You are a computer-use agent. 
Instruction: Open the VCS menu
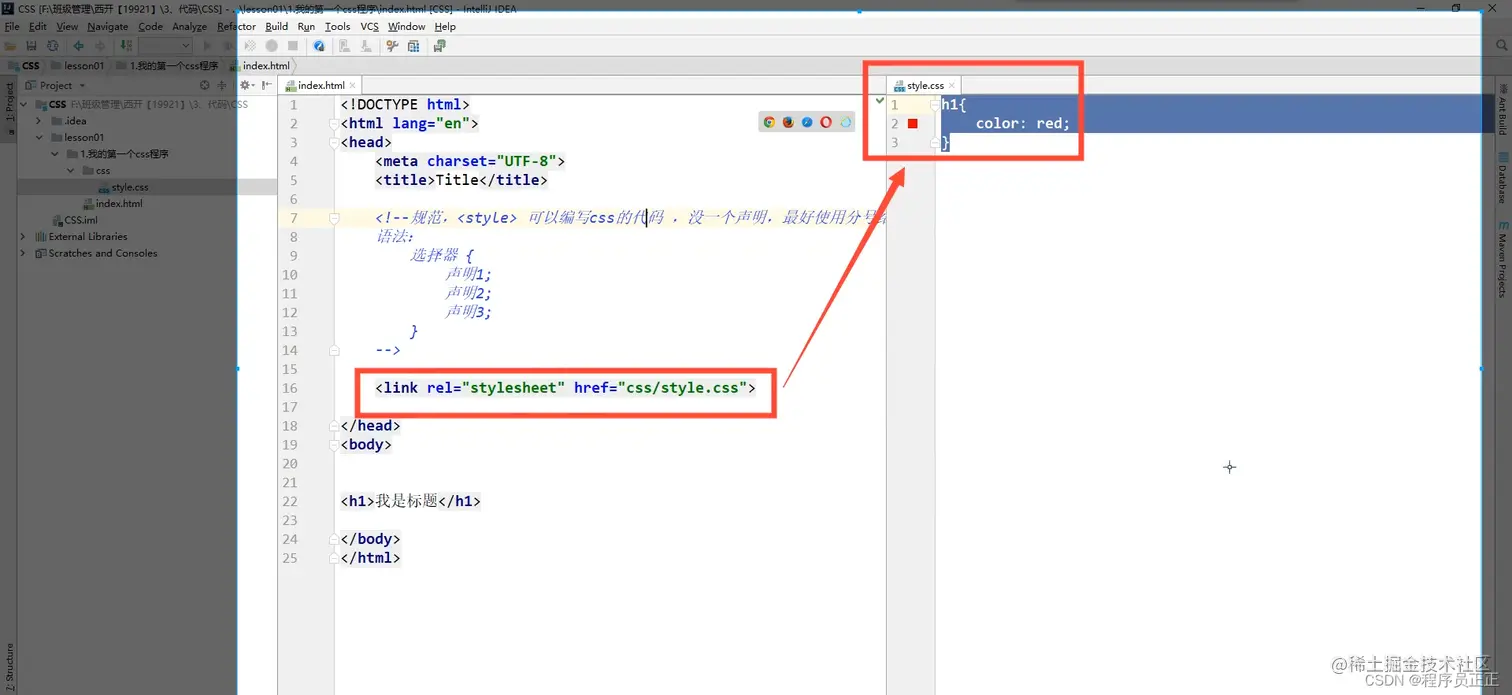[x=369, y=26]
